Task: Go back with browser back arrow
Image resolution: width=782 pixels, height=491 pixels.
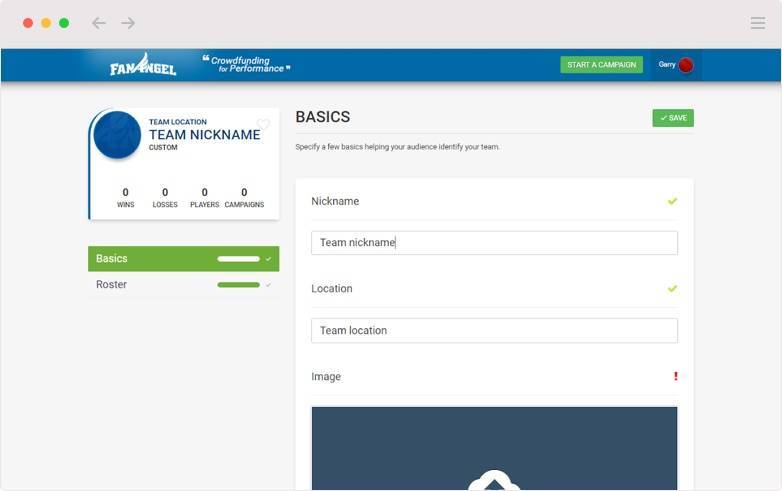Action: (98, 23)
